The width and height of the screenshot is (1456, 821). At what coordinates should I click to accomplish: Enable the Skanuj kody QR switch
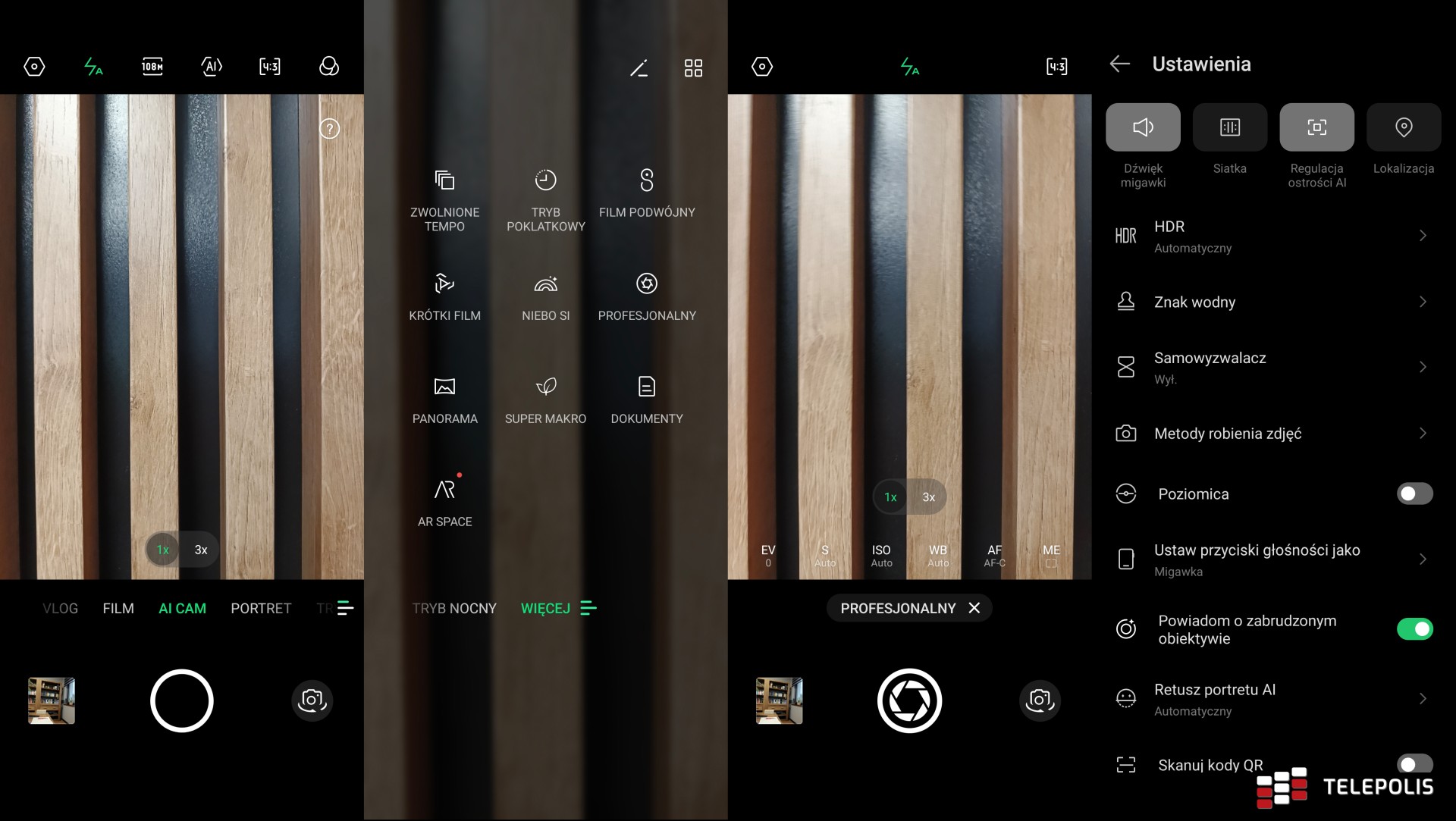[x=1414, y=765]
